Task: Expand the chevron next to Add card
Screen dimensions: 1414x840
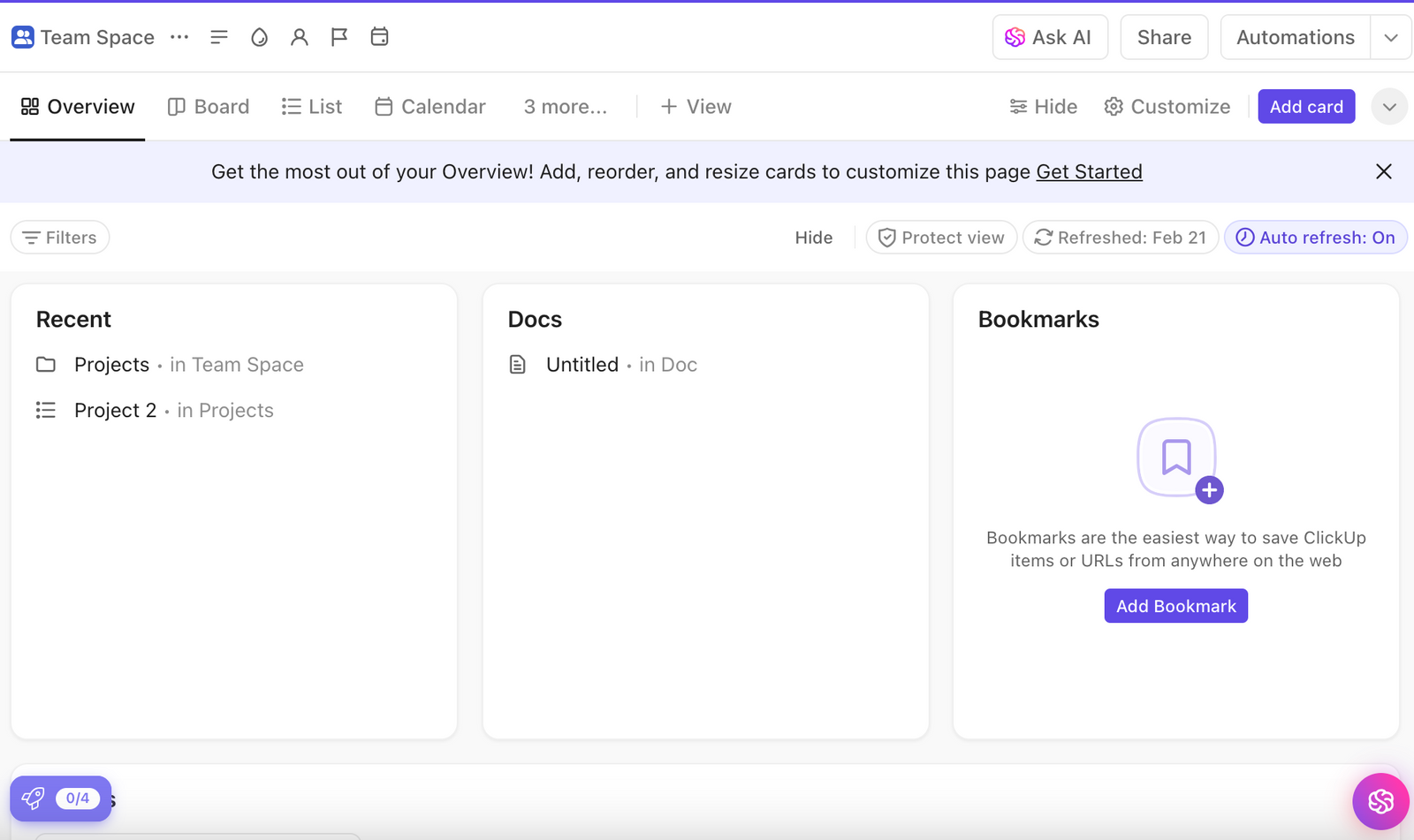Action: tap(1389, 107)
